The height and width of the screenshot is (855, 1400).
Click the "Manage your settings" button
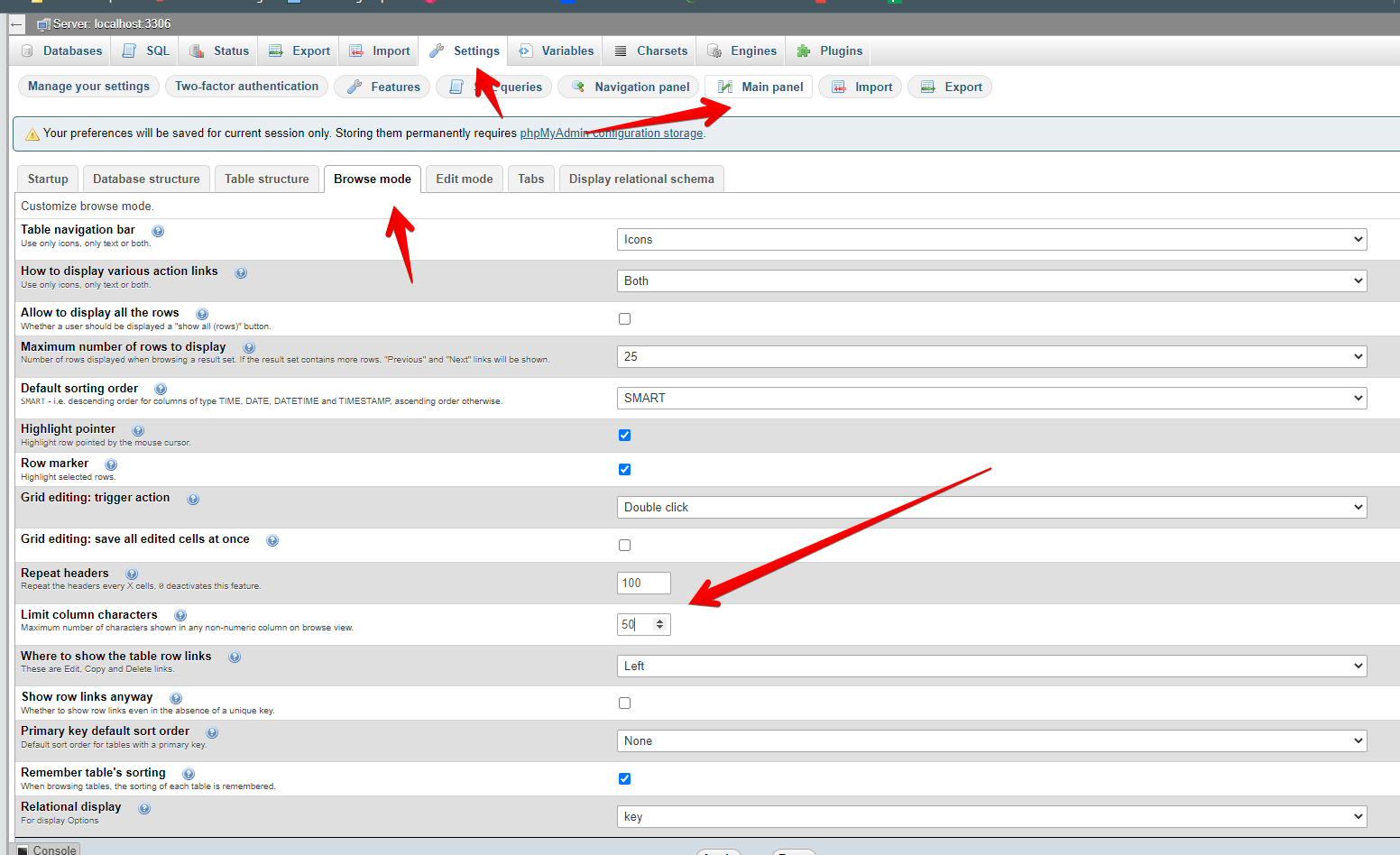coord(87,86)
